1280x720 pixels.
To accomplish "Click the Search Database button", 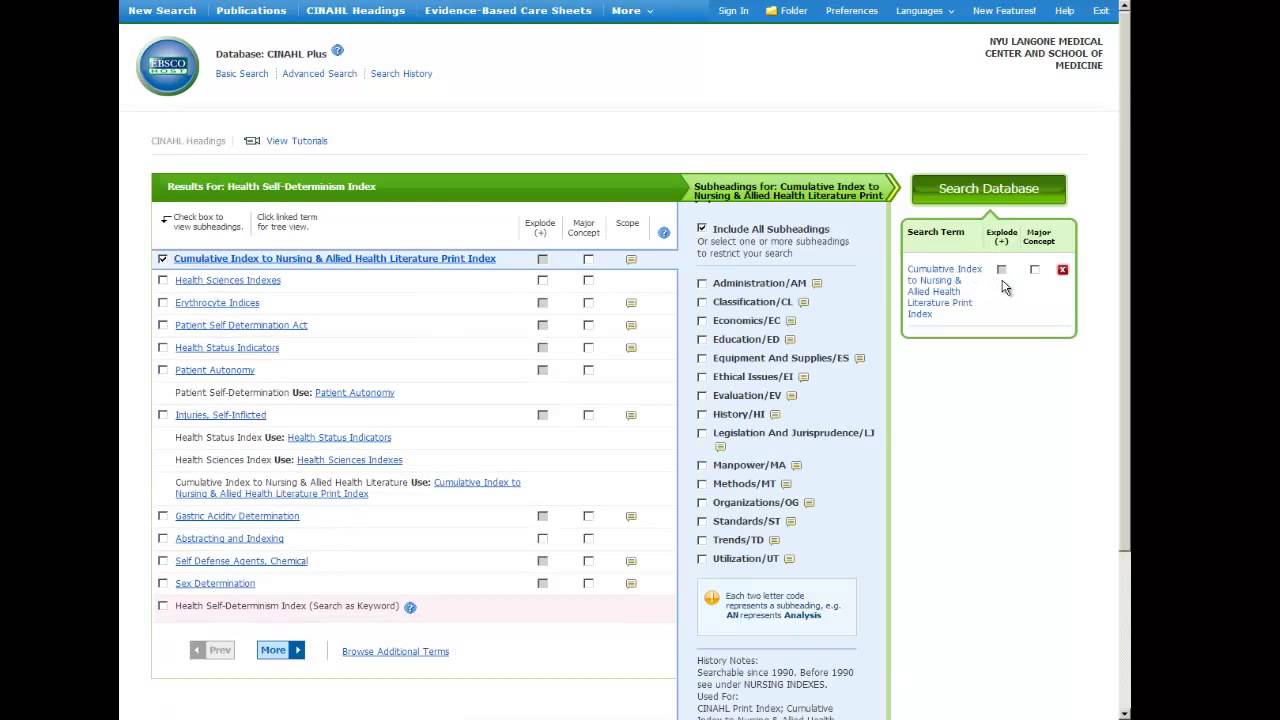I will click(x=988, y=188).
